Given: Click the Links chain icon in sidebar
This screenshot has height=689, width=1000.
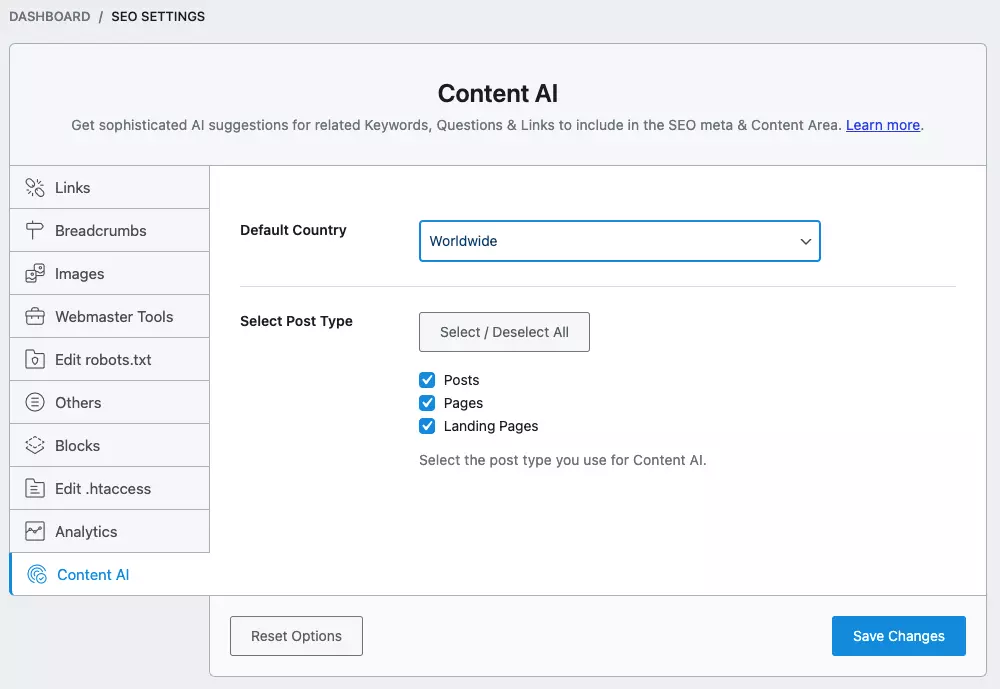Looking at the screenshot, I should point(35,188).
